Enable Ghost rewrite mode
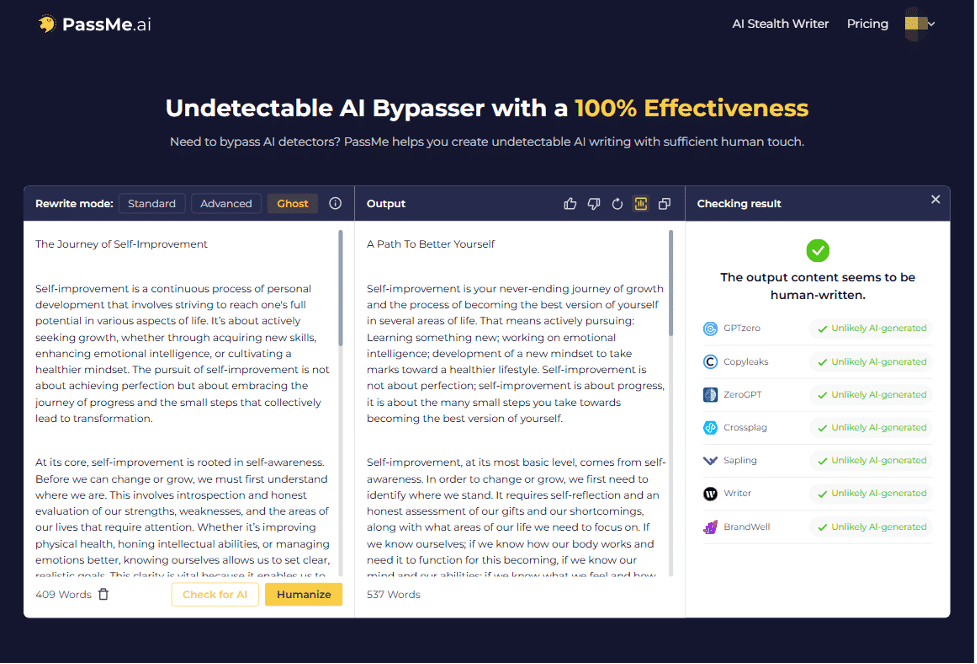The width and height of the screenshot is (977, 664). 292,203
